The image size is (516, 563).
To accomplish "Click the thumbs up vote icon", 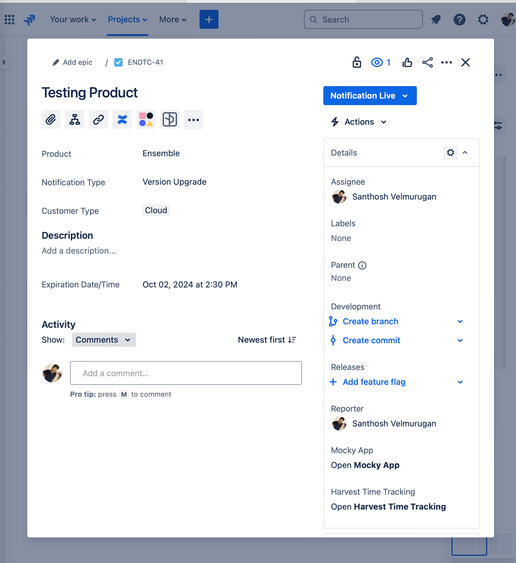I will tap(407, 62).
